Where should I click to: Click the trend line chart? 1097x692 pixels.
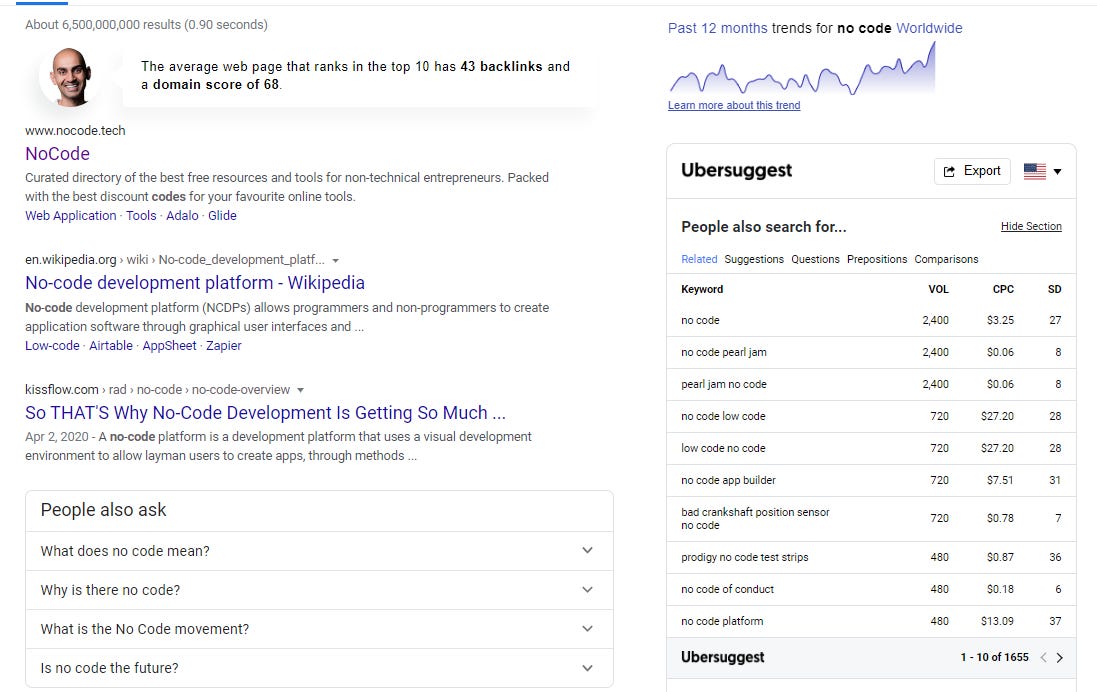[802, 69]
